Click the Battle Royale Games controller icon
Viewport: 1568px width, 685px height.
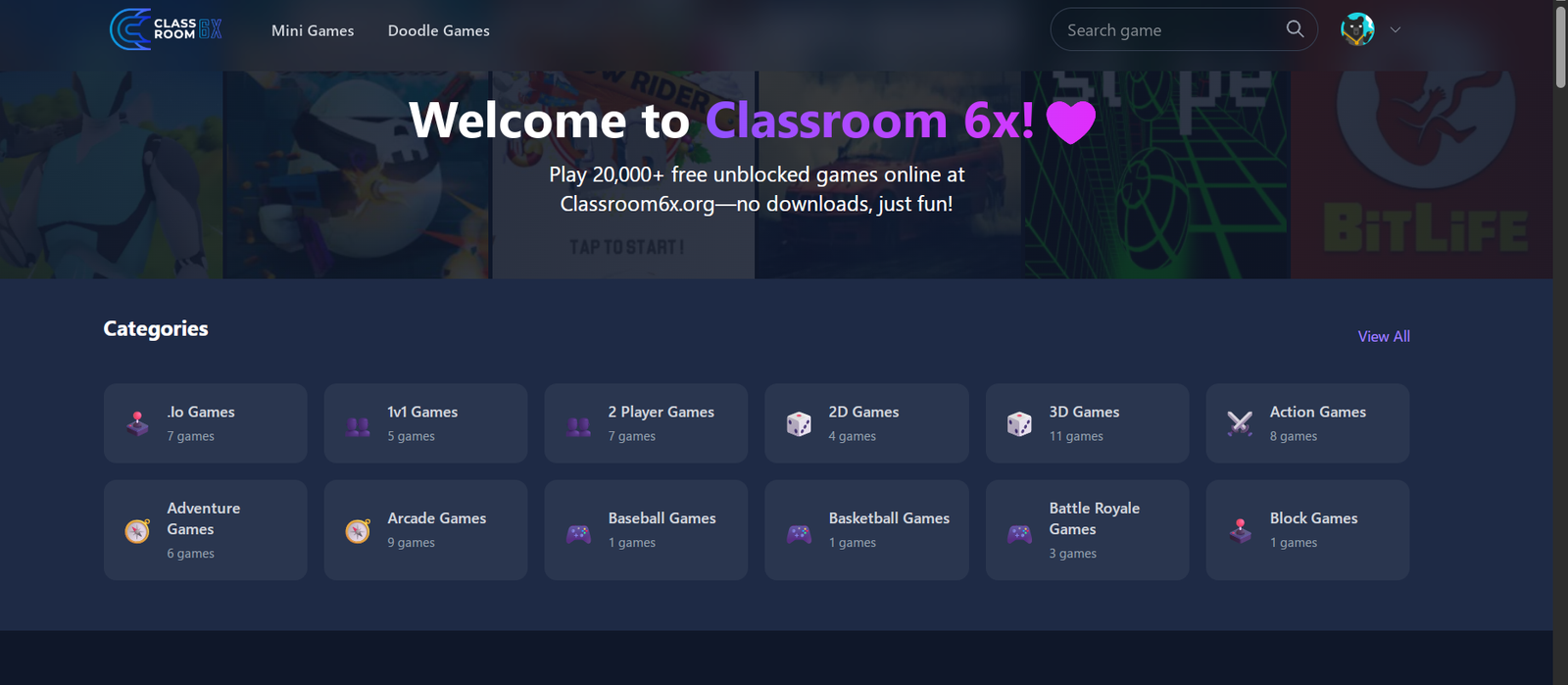pyautogui.click(x=1019, y=532)
